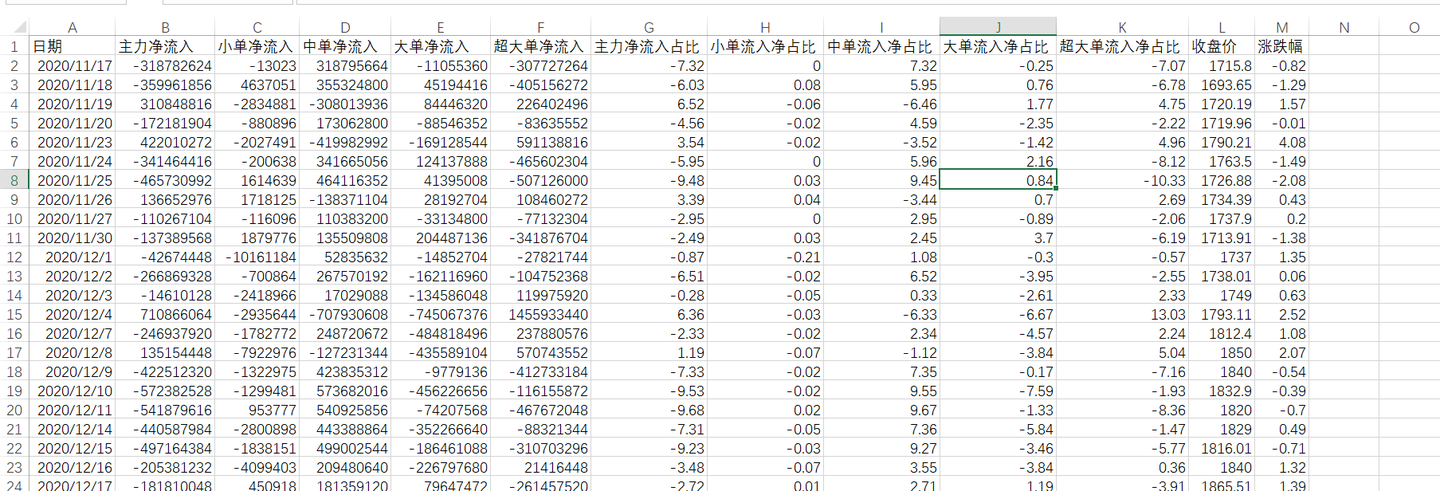Select column M header
1440x491 pixels.
[1282, 27]
